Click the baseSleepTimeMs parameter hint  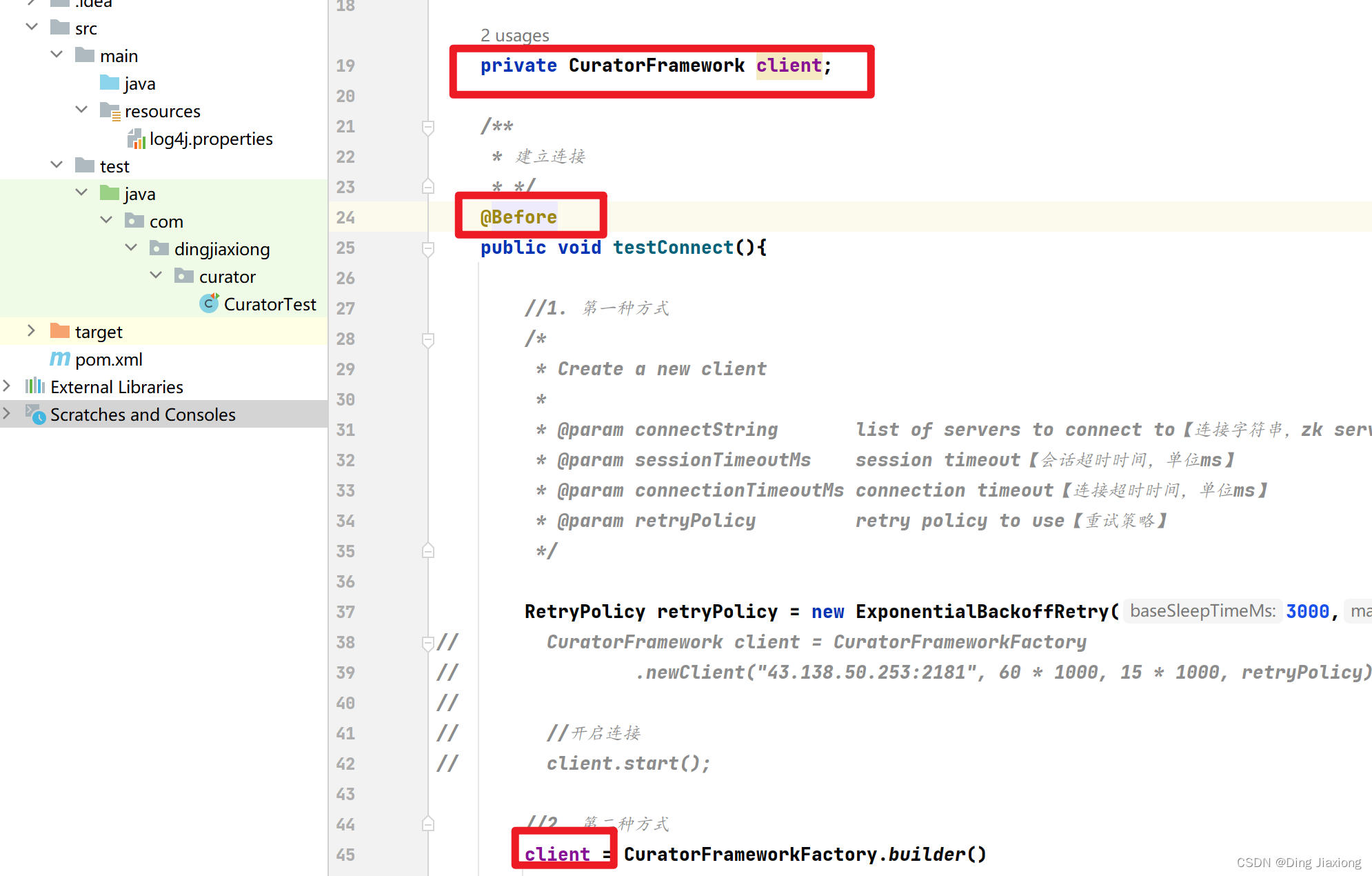coord(1202,610)
